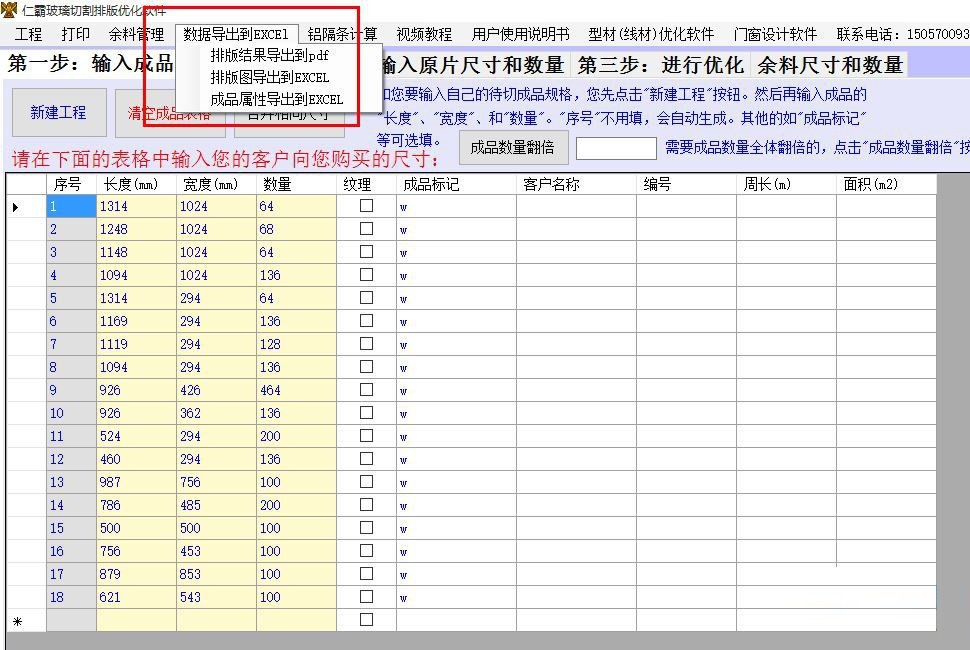This screenshot has width=970, height=650.
Task: Open the 打印 menu
Action: click(x=75, y=34)
